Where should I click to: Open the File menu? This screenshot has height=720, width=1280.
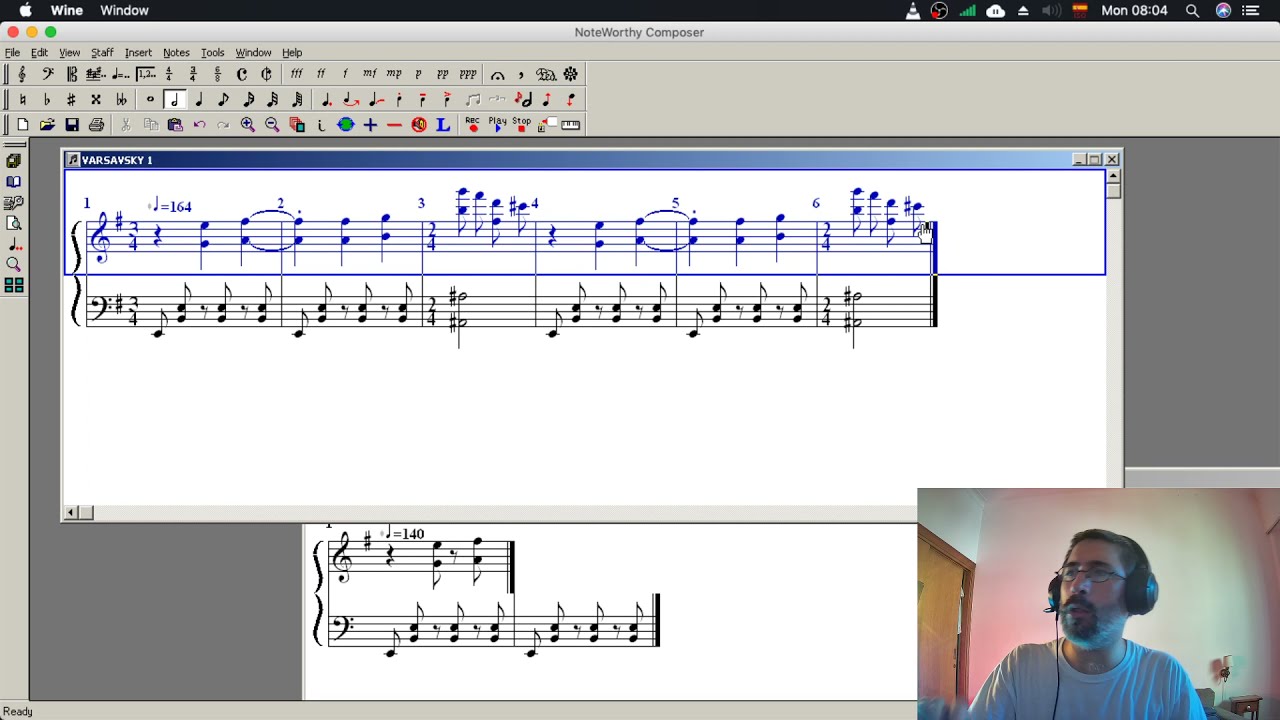click(x=12, y=52)
